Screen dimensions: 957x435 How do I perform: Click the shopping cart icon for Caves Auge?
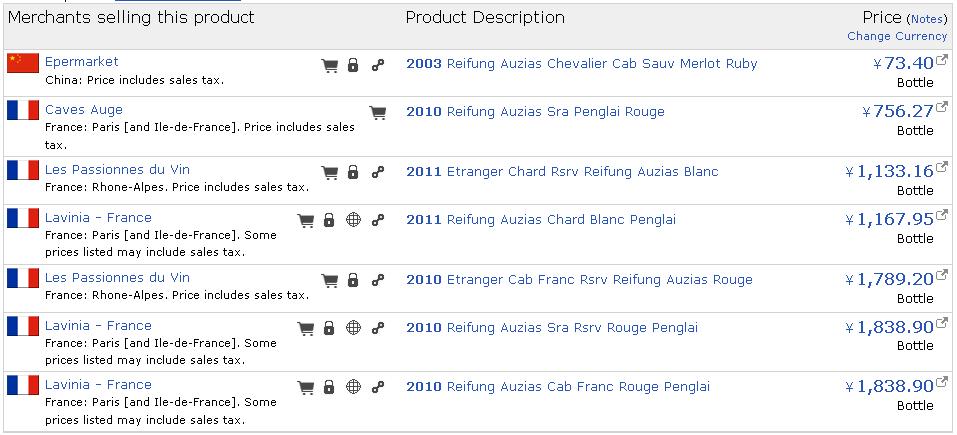point(378,113)
